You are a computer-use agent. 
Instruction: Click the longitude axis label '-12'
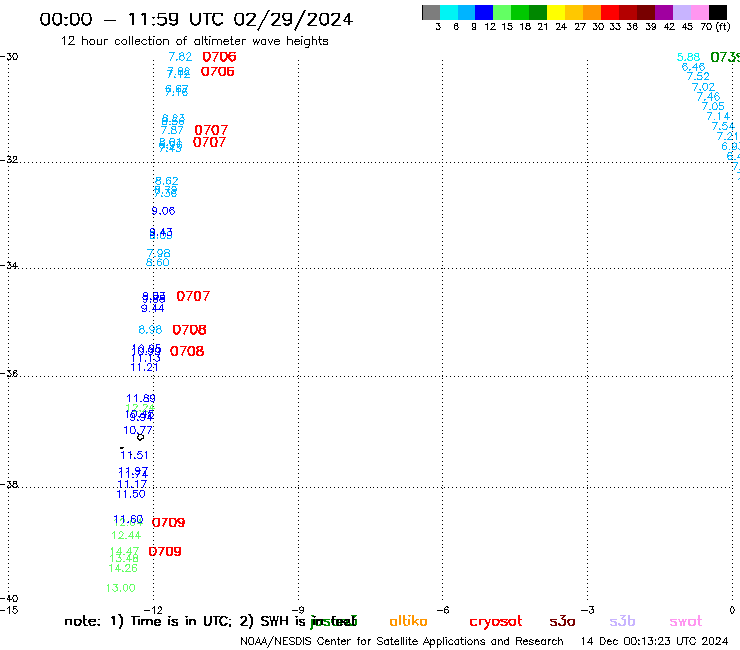point(153,610)
